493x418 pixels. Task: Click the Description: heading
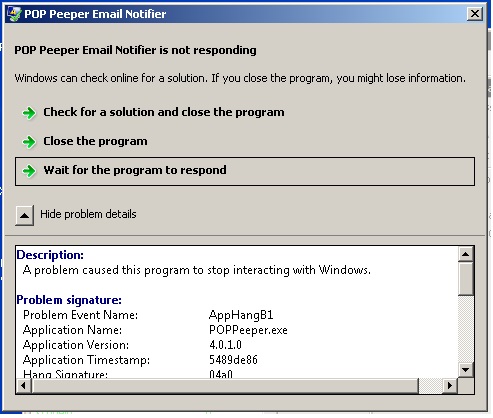pyautogui.click(x=50, y=255)
